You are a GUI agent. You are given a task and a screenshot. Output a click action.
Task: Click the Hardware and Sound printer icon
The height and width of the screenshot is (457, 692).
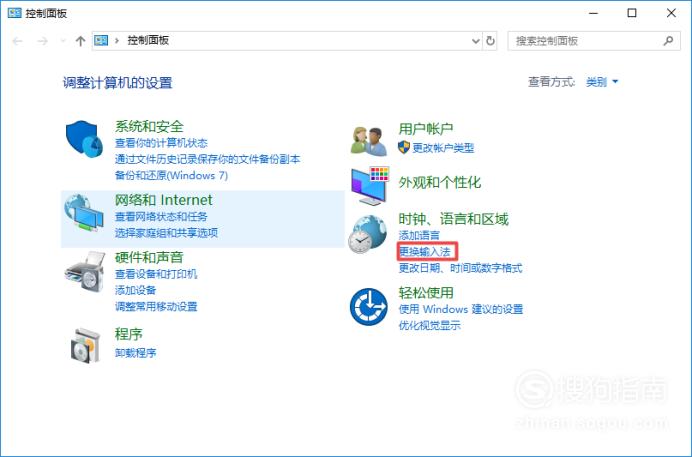[85, 271]
